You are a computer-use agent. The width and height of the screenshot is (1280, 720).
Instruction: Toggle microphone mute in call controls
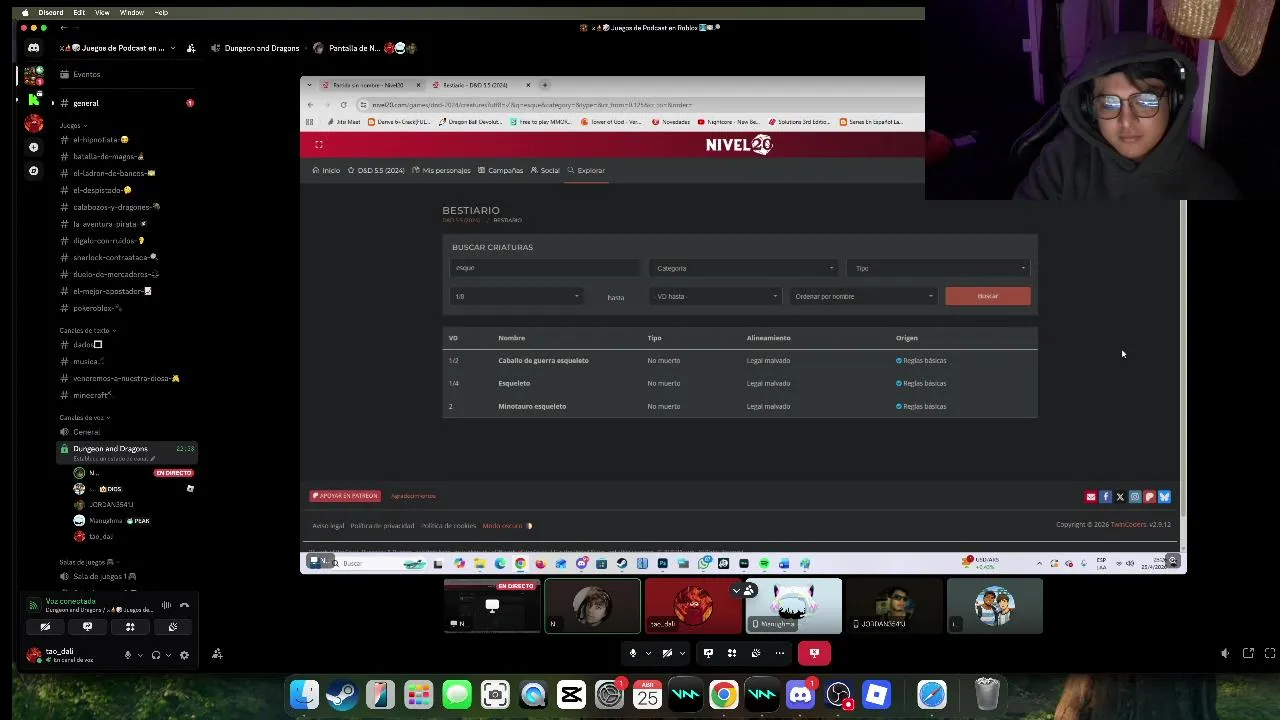[632, 653]
